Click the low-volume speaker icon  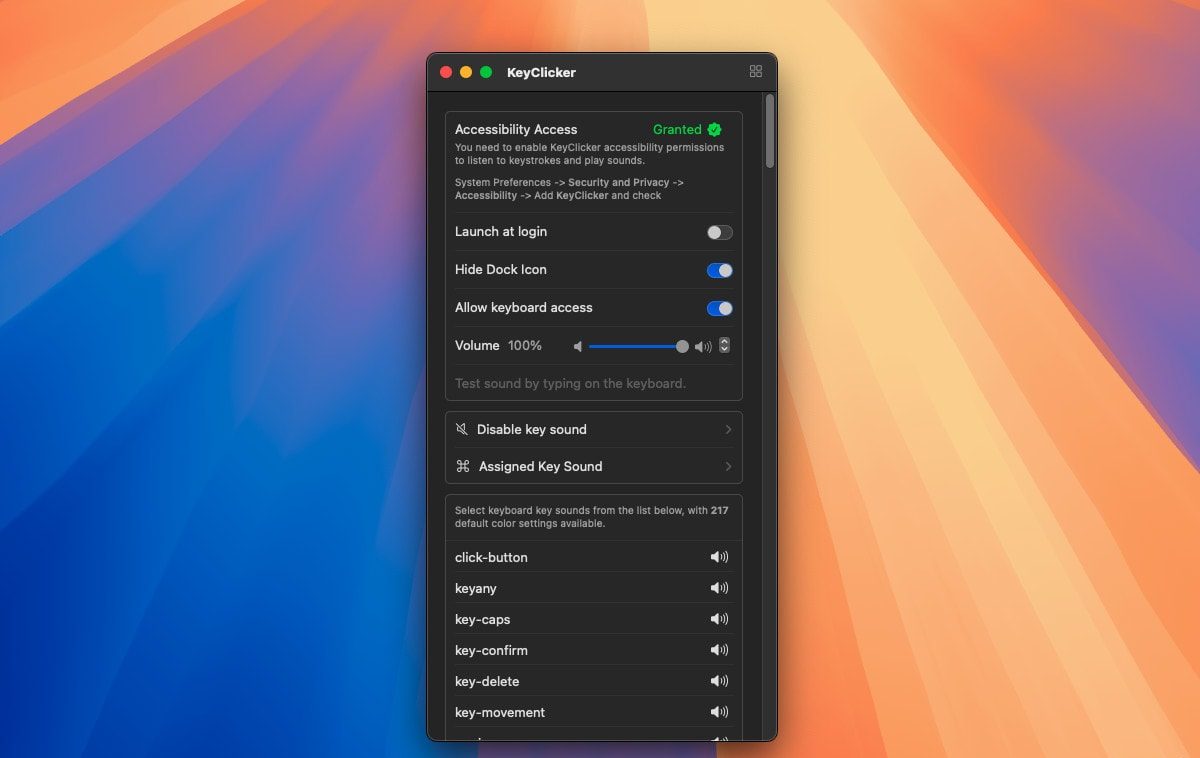[x=577, y=346]
